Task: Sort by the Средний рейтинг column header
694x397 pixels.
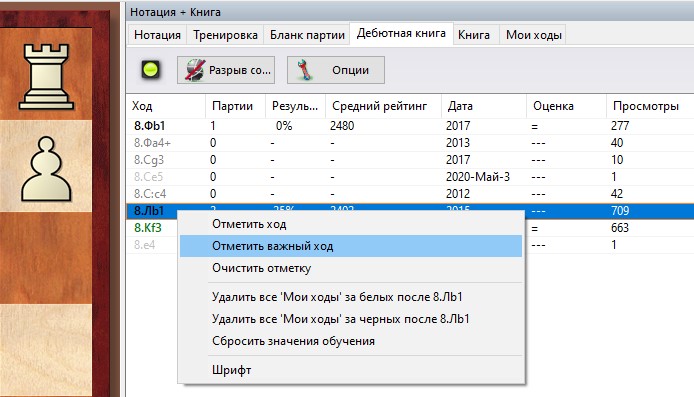Action: point(383,106)
